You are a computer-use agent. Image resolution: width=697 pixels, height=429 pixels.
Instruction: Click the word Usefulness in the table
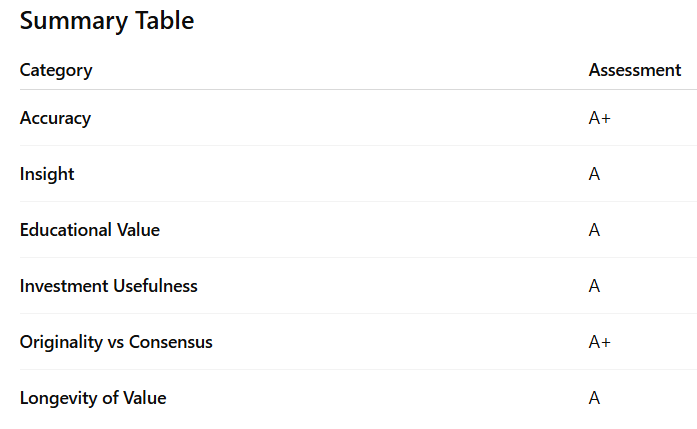[x=155, y=286]
